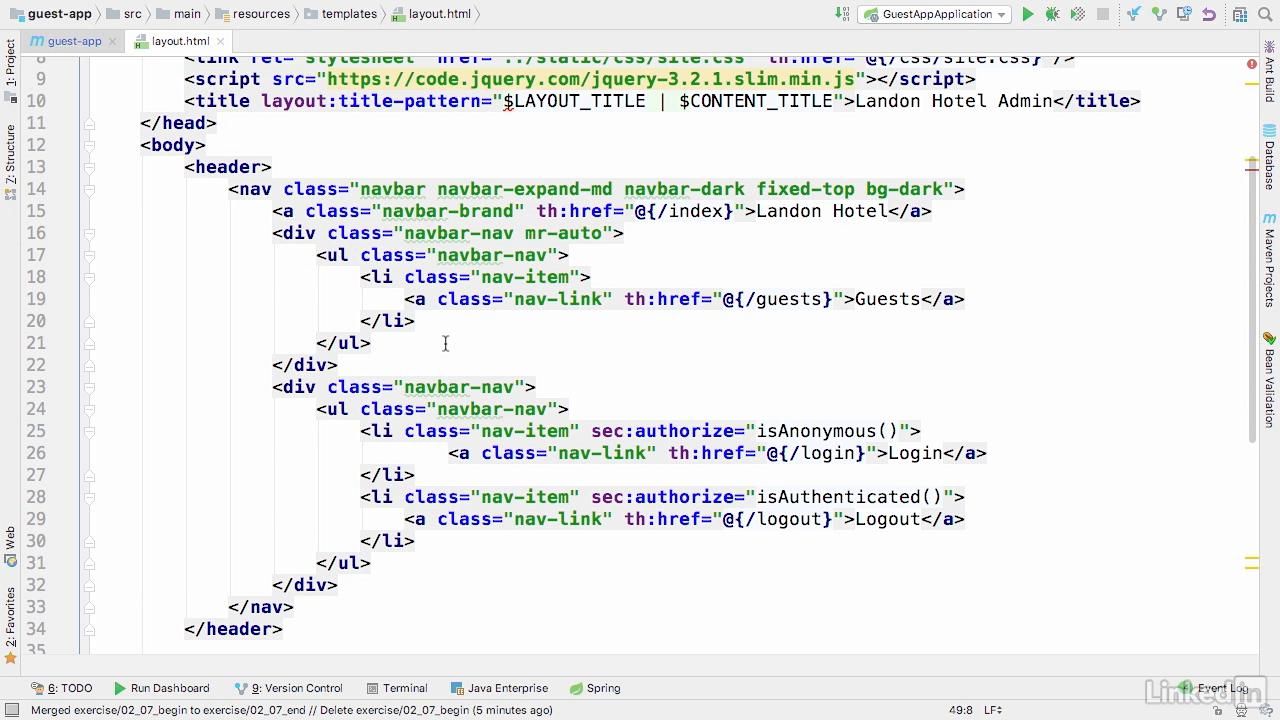Click the src breadcrumb

(124, 14)
